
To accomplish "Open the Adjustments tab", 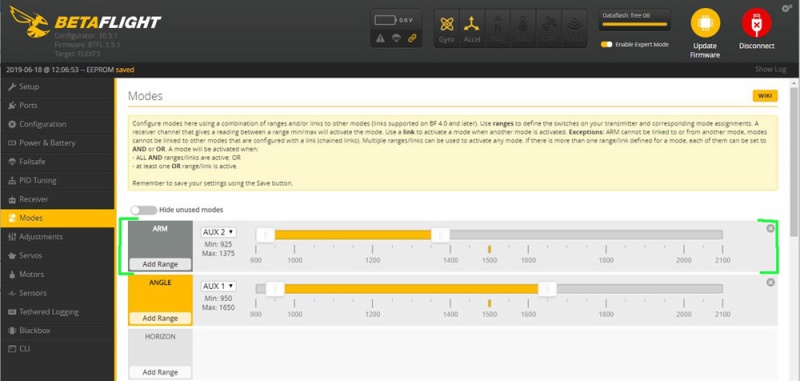I will tap(57, 237).
